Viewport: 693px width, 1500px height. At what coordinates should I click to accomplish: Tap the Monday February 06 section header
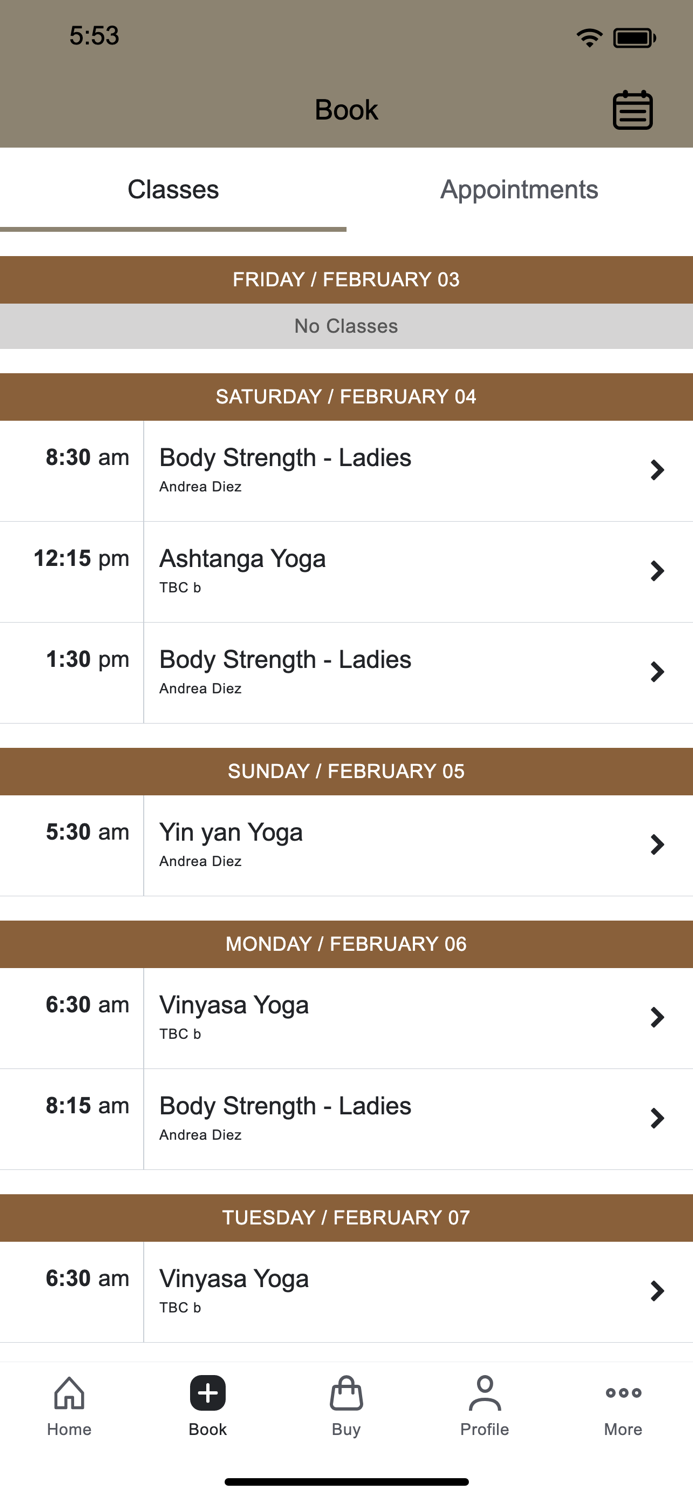tap(346, 944)
